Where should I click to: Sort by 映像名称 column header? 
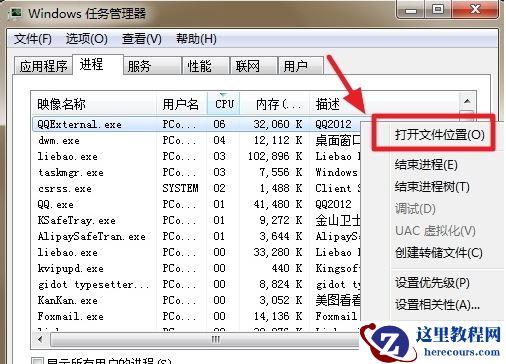tap(94, 104)
